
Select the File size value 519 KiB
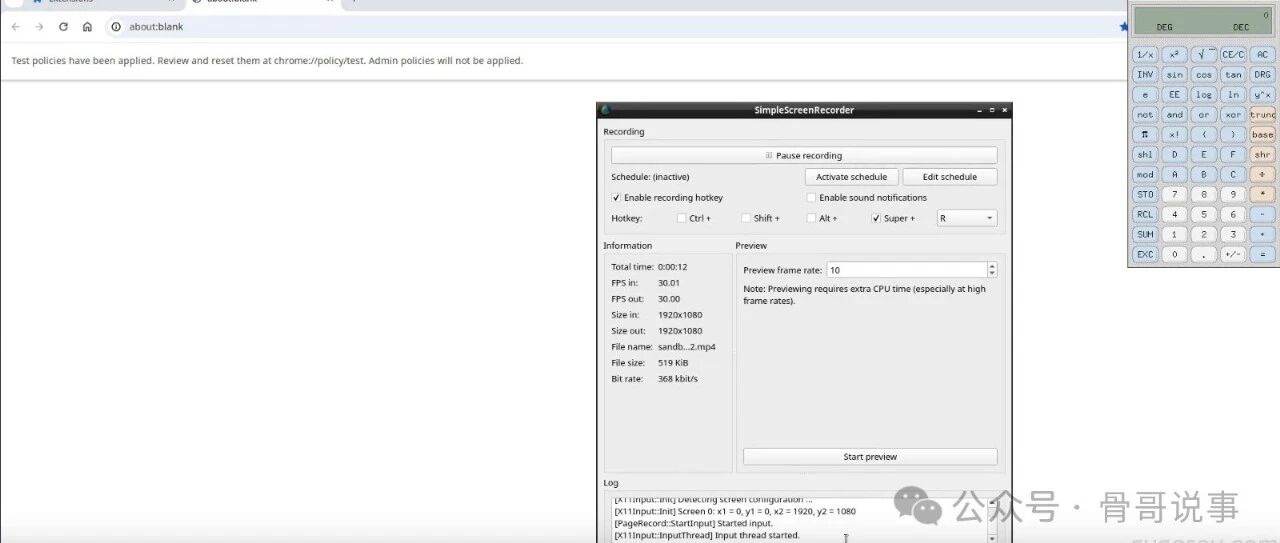[x=672, y=363]
